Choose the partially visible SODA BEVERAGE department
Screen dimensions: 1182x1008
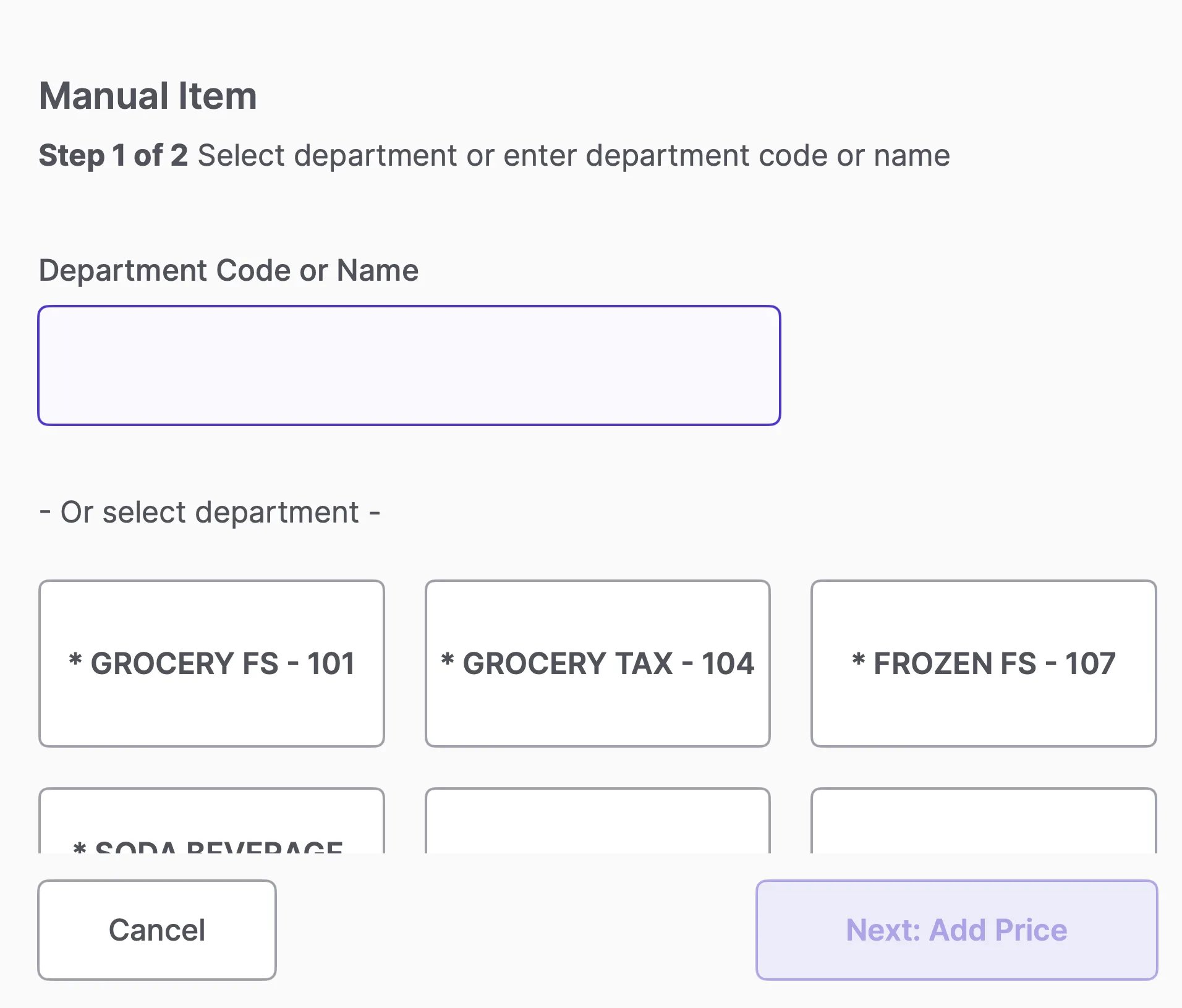point(211,821)
